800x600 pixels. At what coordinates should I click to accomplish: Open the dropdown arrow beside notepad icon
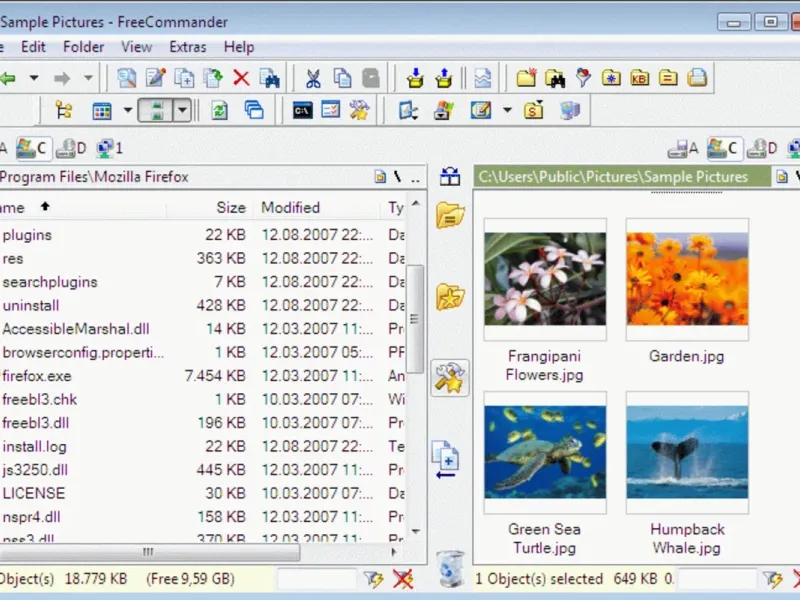pos(507,110)
